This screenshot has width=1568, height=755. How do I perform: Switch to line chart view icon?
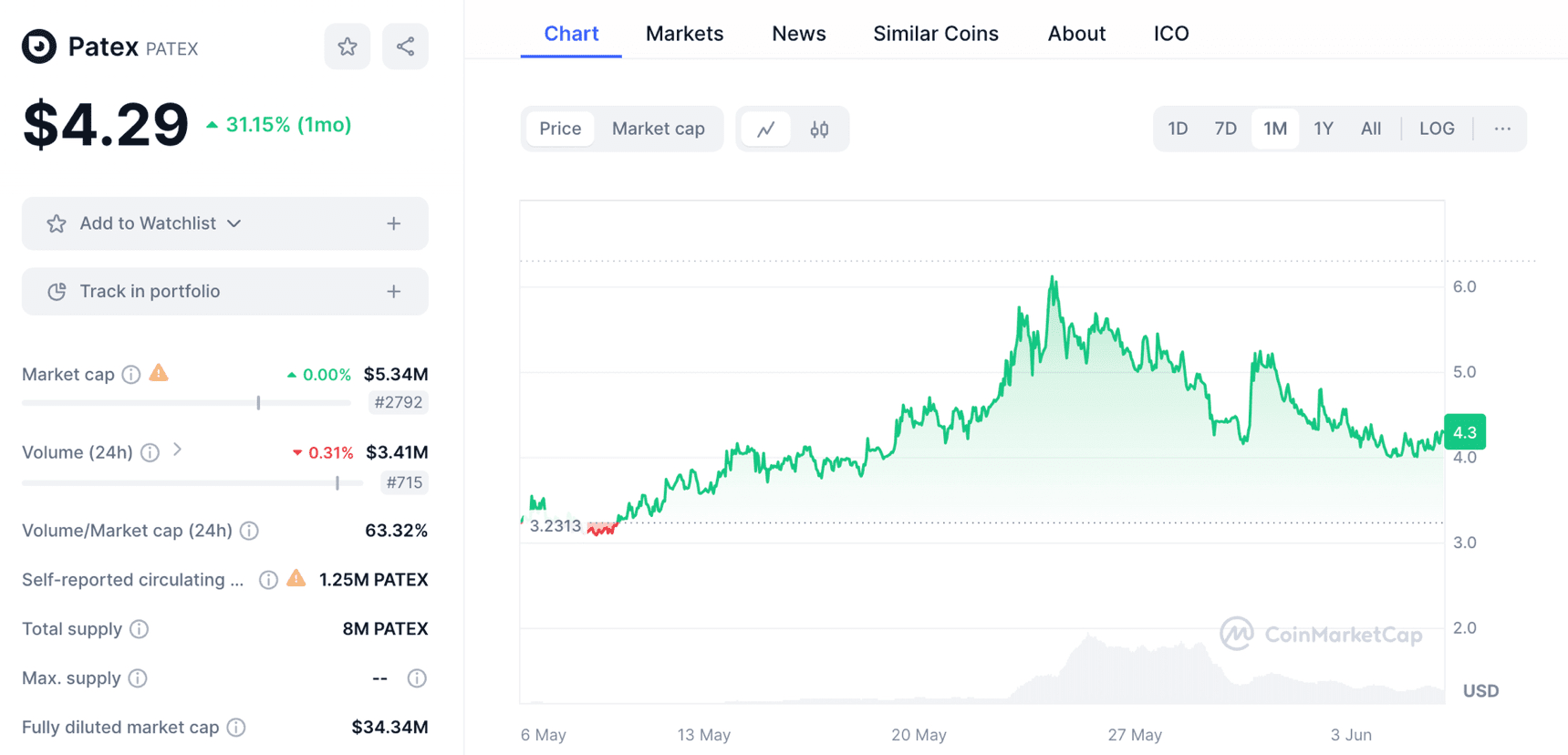[766, 129]
